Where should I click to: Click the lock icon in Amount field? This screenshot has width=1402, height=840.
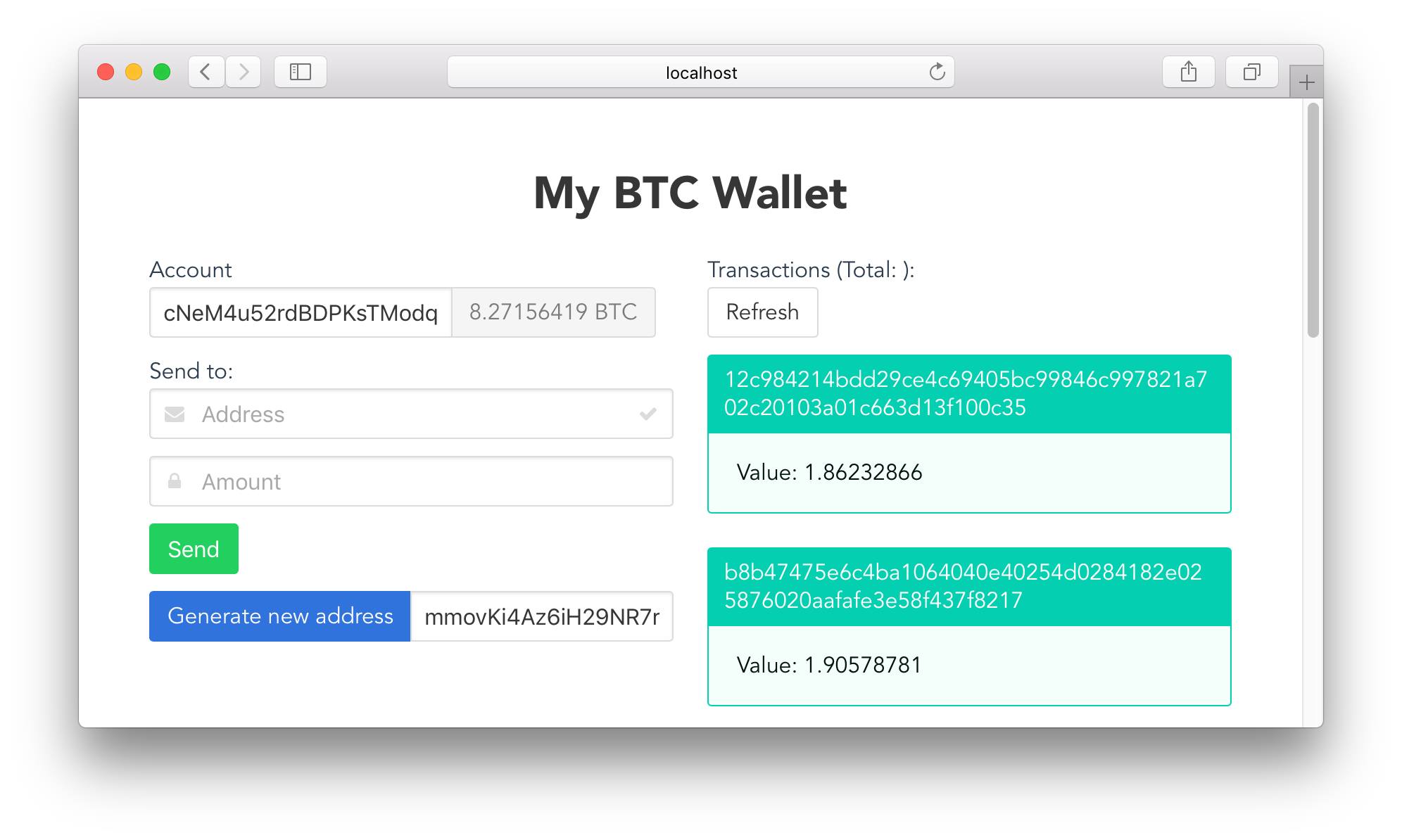pyautogui.click(x=178, y=481)
